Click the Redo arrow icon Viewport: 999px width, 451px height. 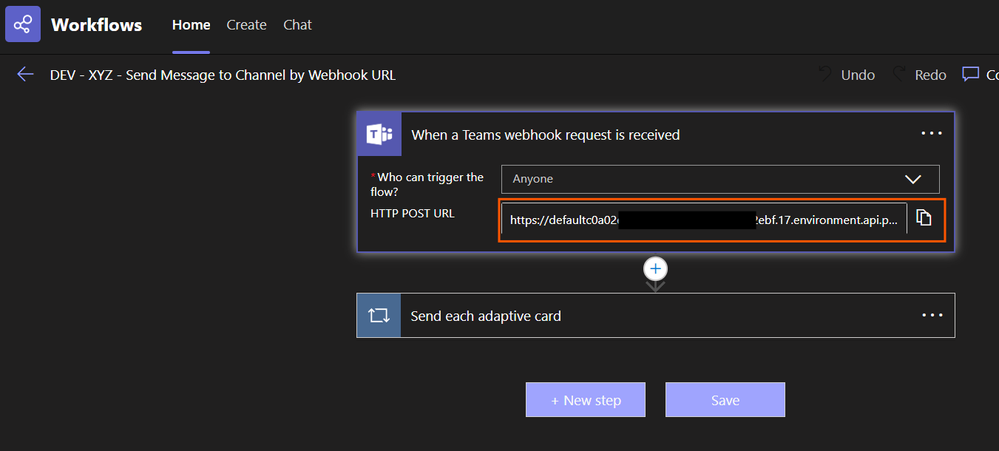pos(900,75)
